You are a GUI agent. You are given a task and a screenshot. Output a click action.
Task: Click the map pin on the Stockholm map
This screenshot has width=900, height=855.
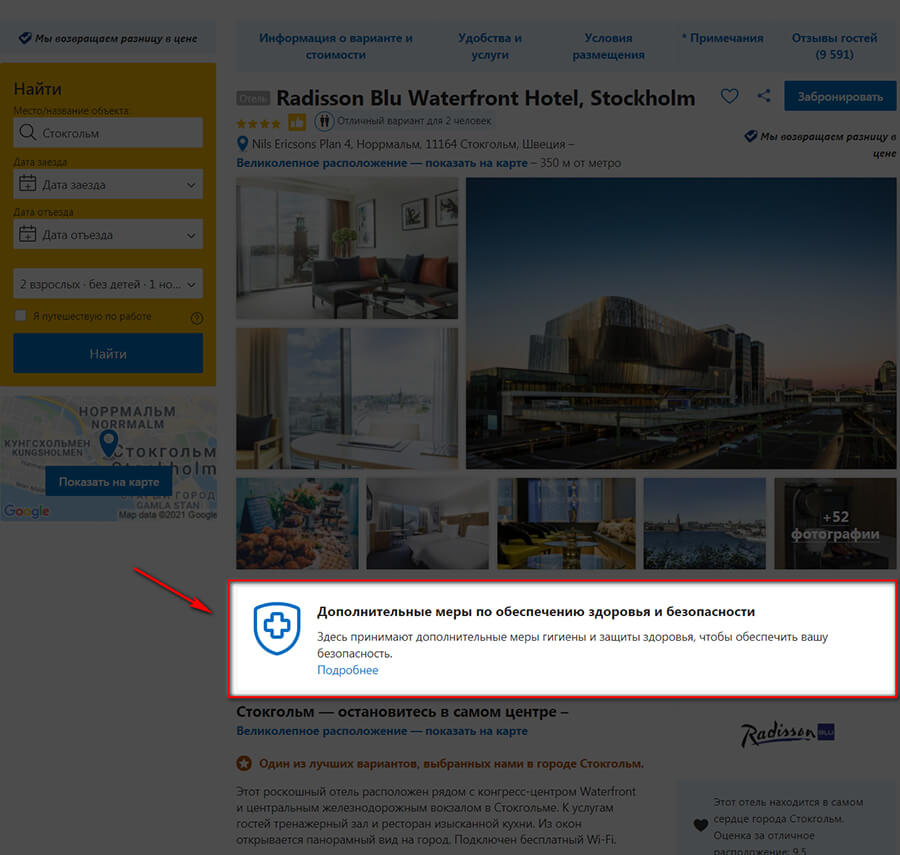(x=109, y=443)
